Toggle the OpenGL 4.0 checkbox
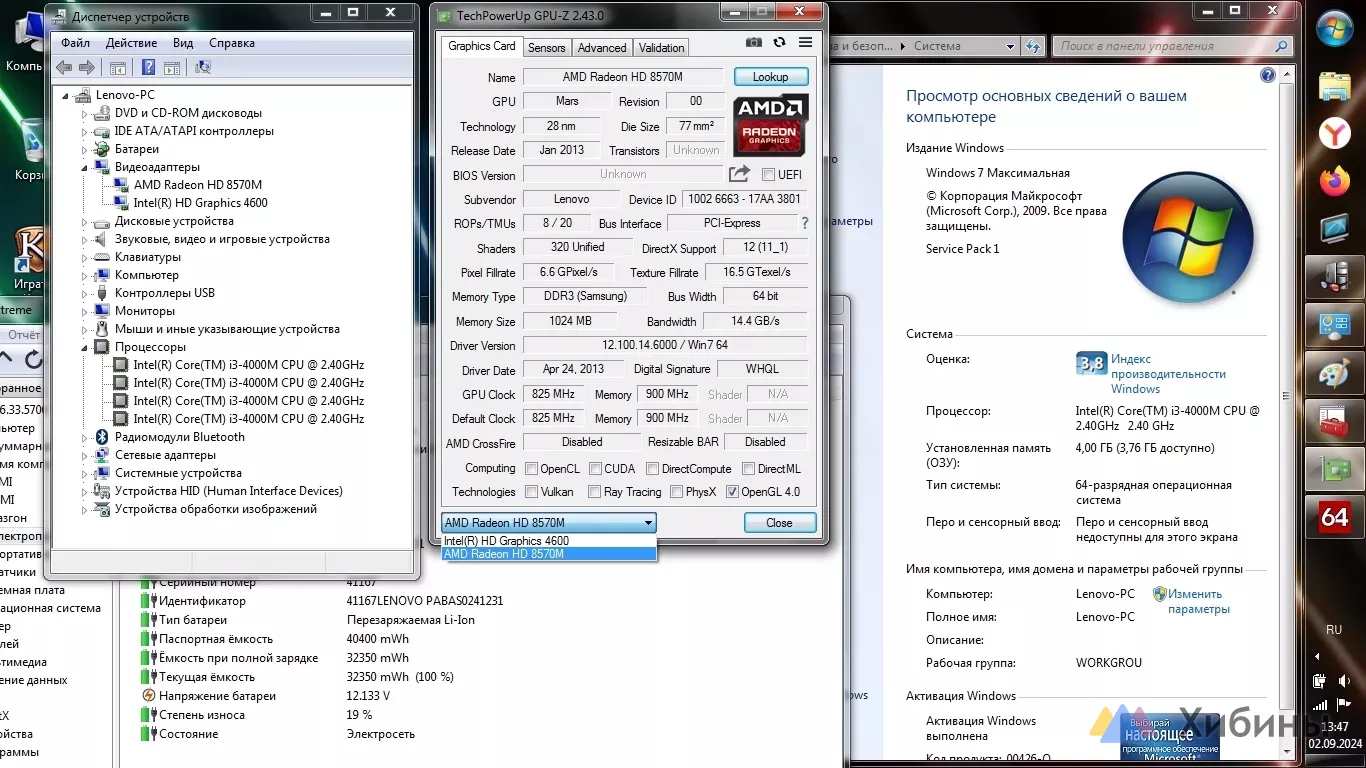This screenshot has height=768, width=1366. tap(732, 492)
